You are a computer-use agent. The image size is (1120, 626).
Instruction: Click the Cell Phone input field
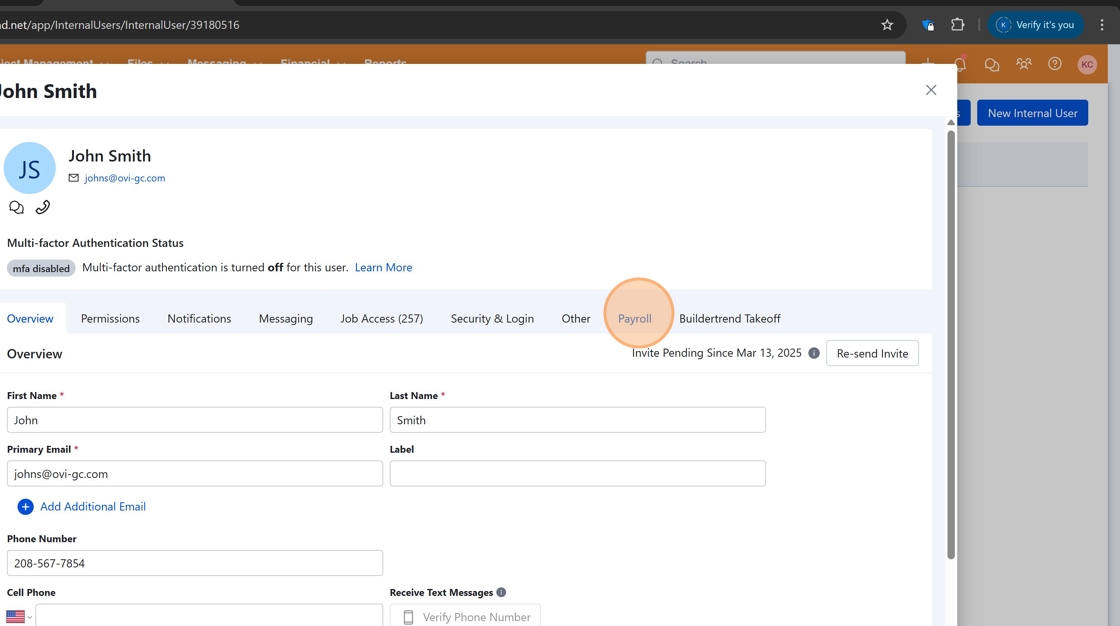click(x=209, y=615)
